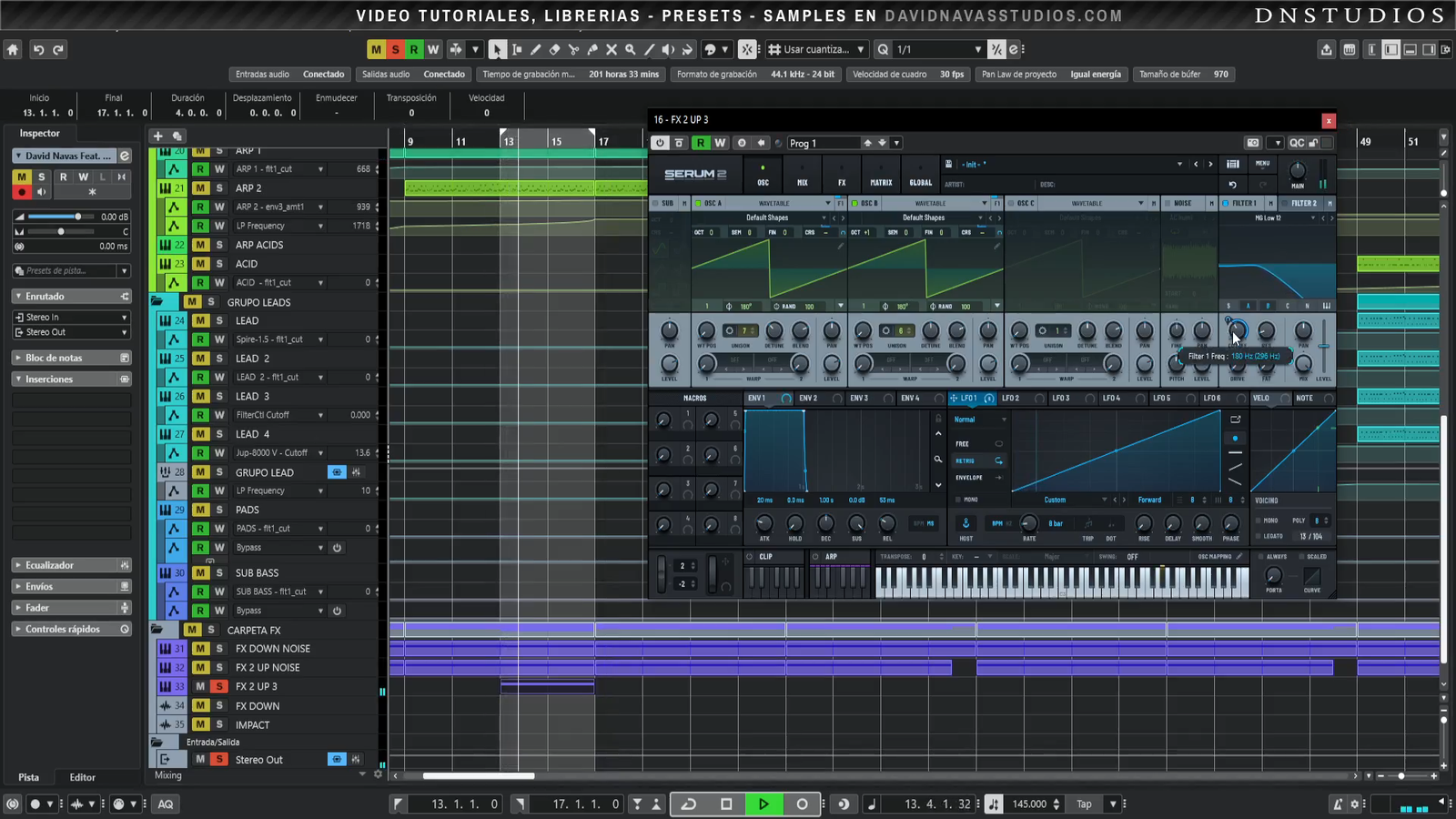Open the Stereo Out routing dropdown
This screenshot has height=819, width=1456.
click(71, 332)
